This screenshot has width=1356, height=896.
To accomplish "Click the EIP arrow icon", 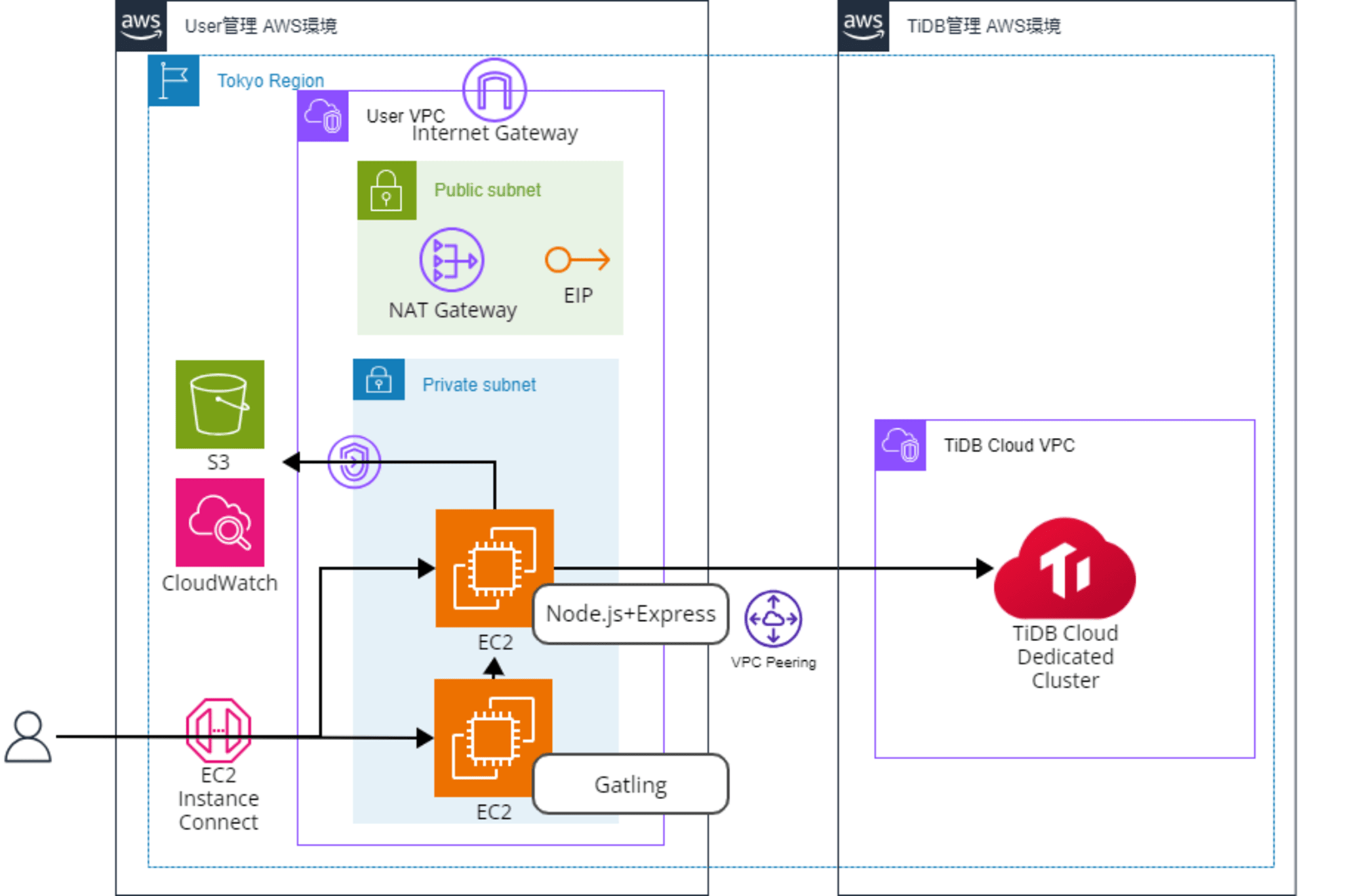I will click(x=577, y=260).
